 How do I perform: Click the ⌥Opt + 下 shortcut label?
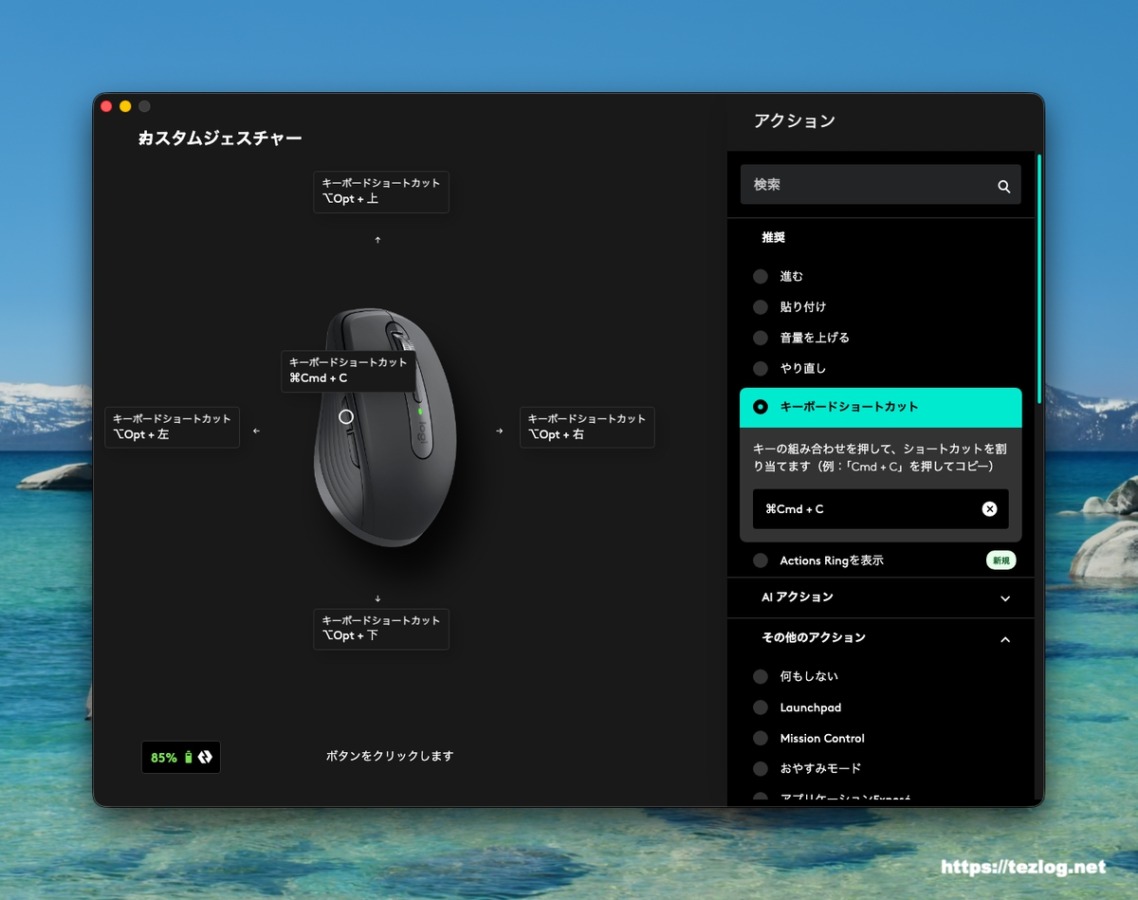(x=381, y=628)
